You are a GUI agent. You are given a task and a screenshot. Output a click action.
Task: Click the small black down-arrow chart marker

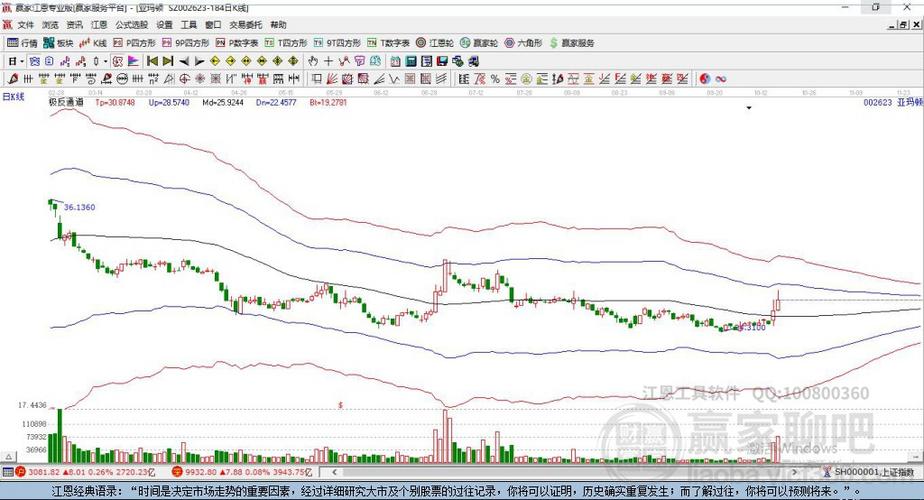click(749, 108)
